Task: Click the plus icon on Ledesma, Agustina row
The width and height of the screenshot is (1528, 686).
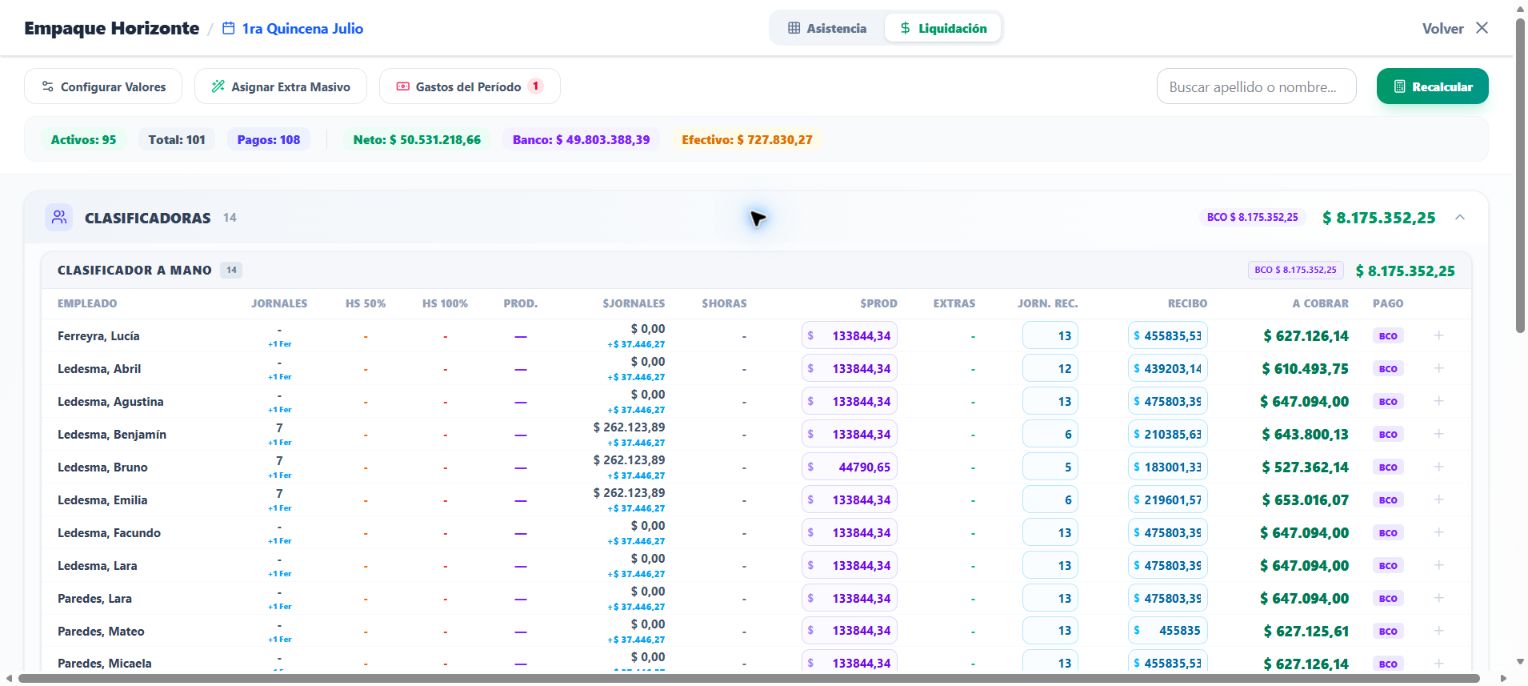Action: [1439, 401]
